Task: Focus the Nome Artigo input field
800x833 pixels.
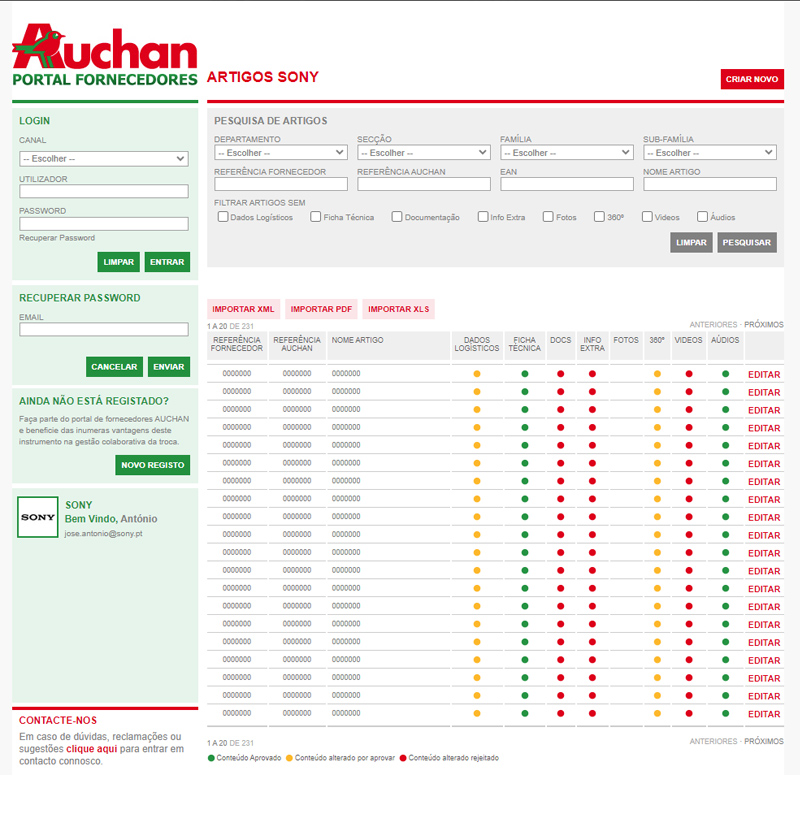Action: click(x=710, y=184)
